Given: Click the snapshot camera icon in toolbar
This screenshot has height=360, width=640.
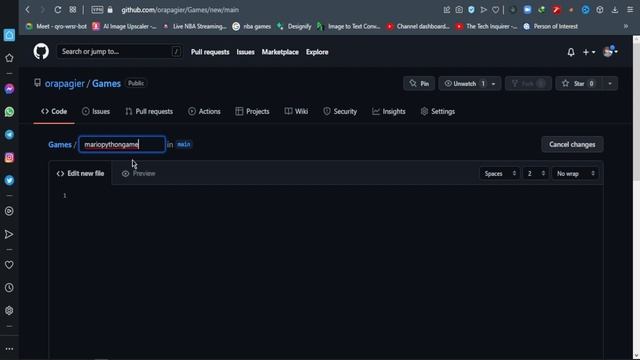Looking at the screenshot, I should coord(459,9).
